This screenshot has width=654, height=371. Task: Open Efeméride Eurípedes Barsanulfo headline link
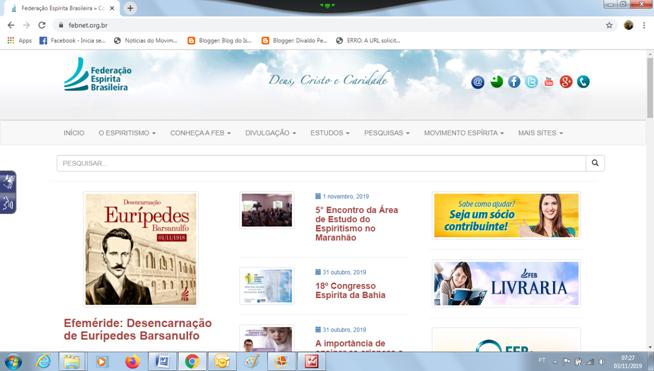[x=138, y=329]
